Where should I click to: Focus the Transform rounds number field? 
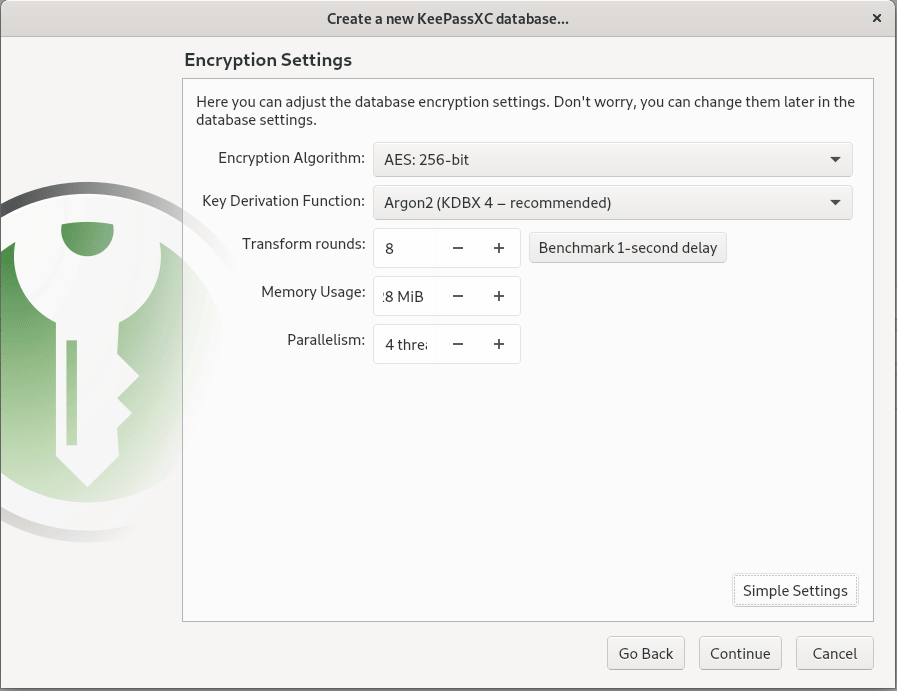(405, 248)
